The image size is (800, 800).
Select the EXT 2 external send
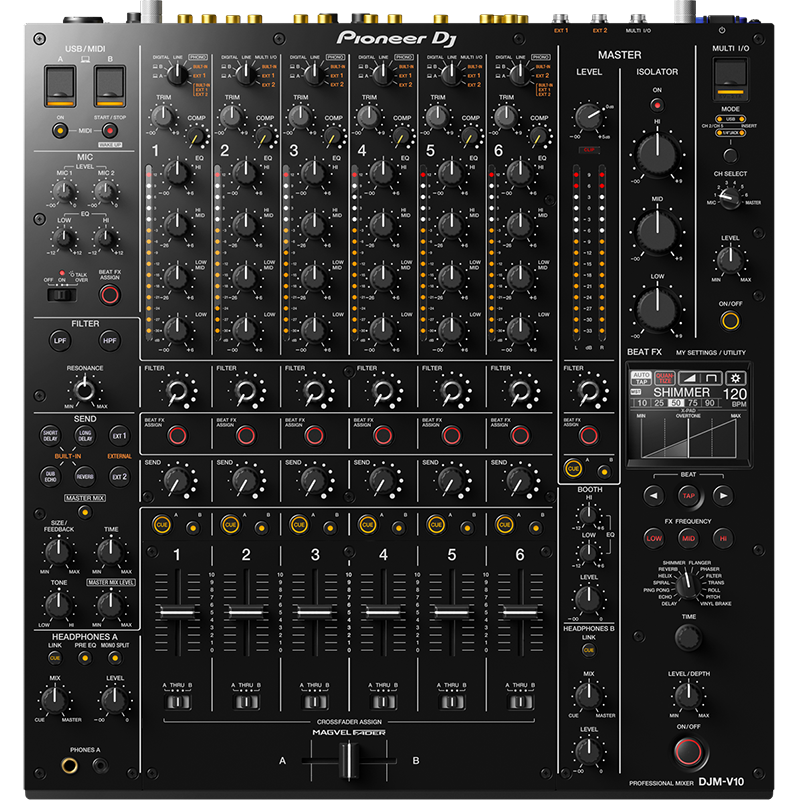tap(119, 476)
